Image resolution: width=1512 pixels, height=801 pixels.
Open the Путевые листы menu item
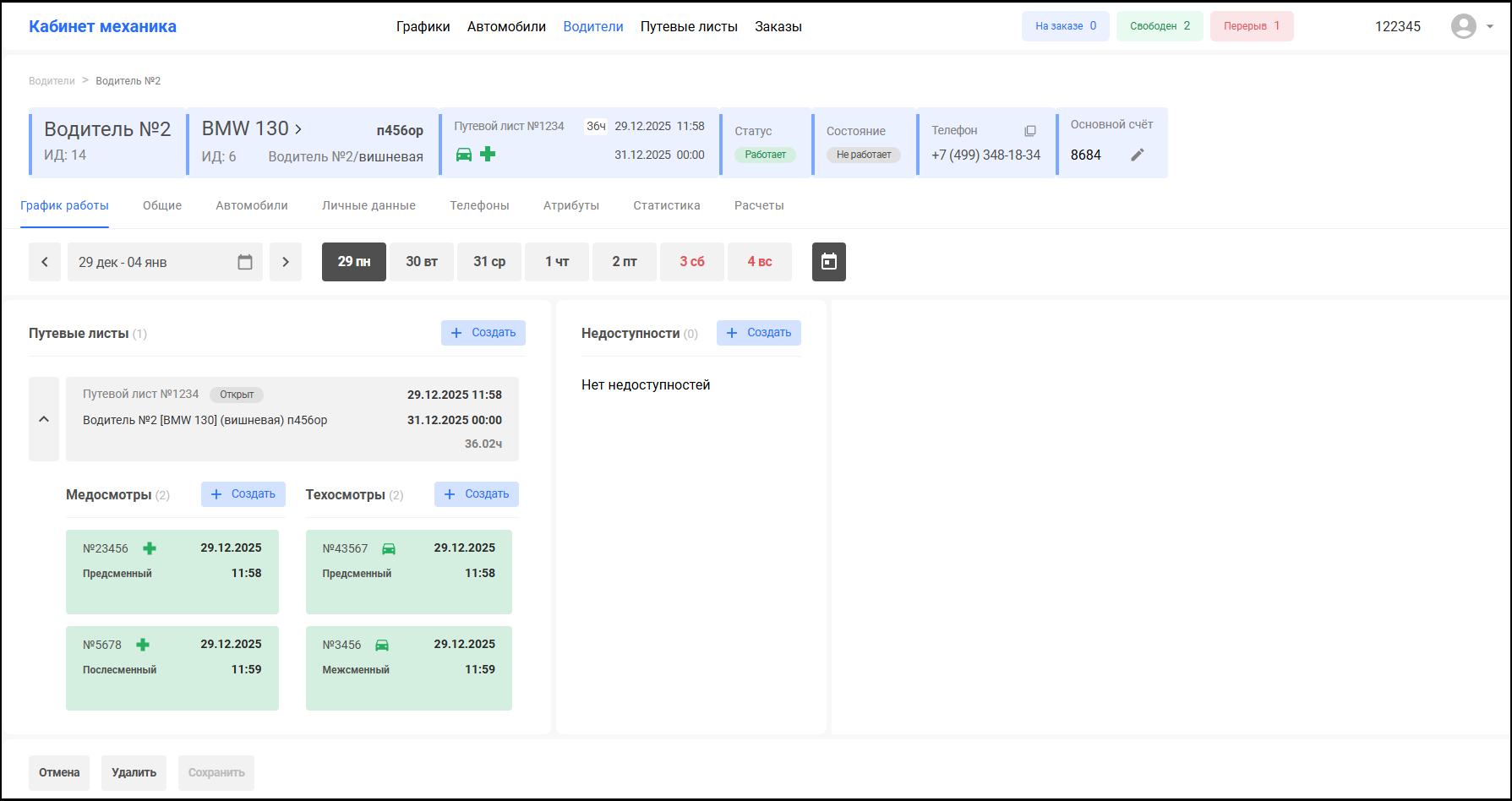(689, 26)
